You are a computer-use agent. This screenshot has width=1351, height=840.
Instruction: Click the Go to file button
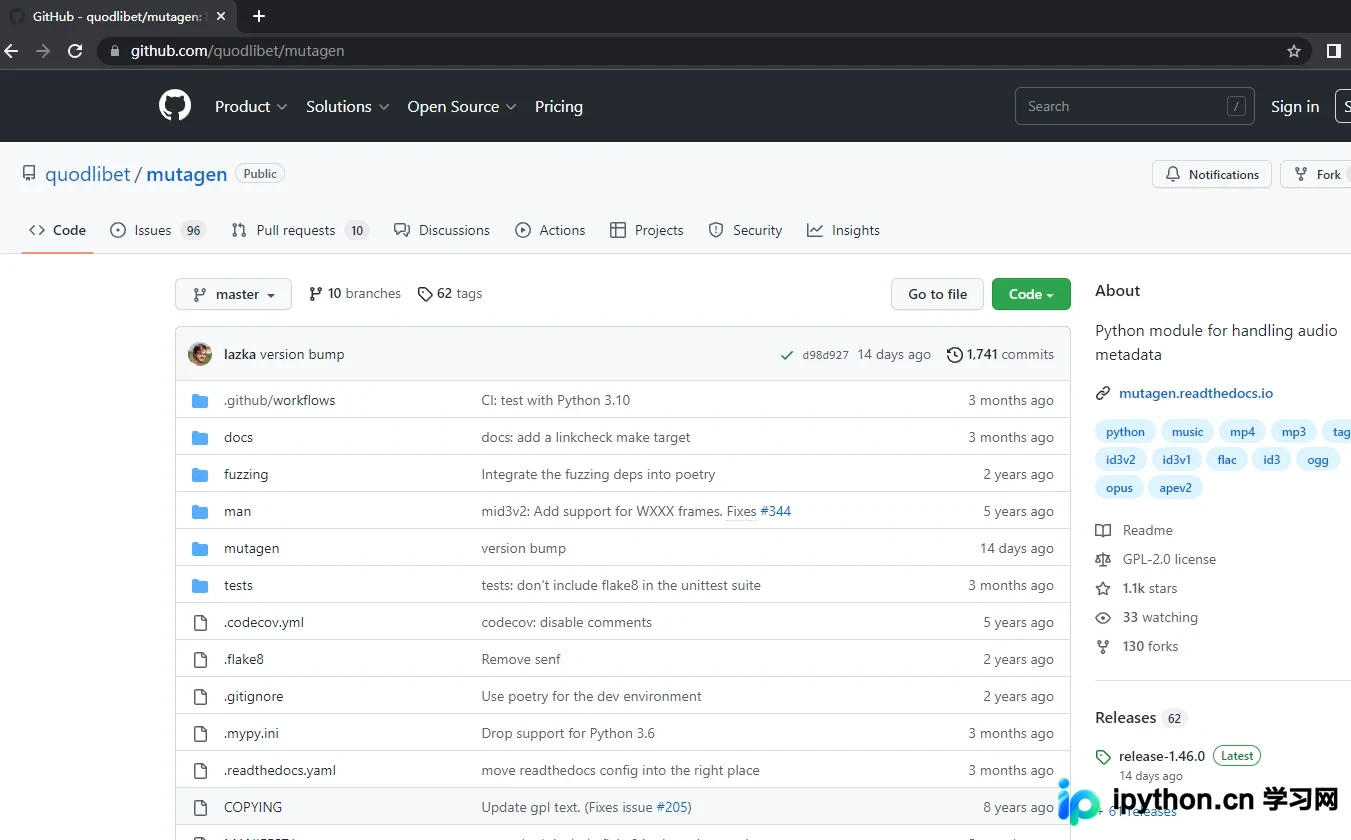click(x=937, y=294)
